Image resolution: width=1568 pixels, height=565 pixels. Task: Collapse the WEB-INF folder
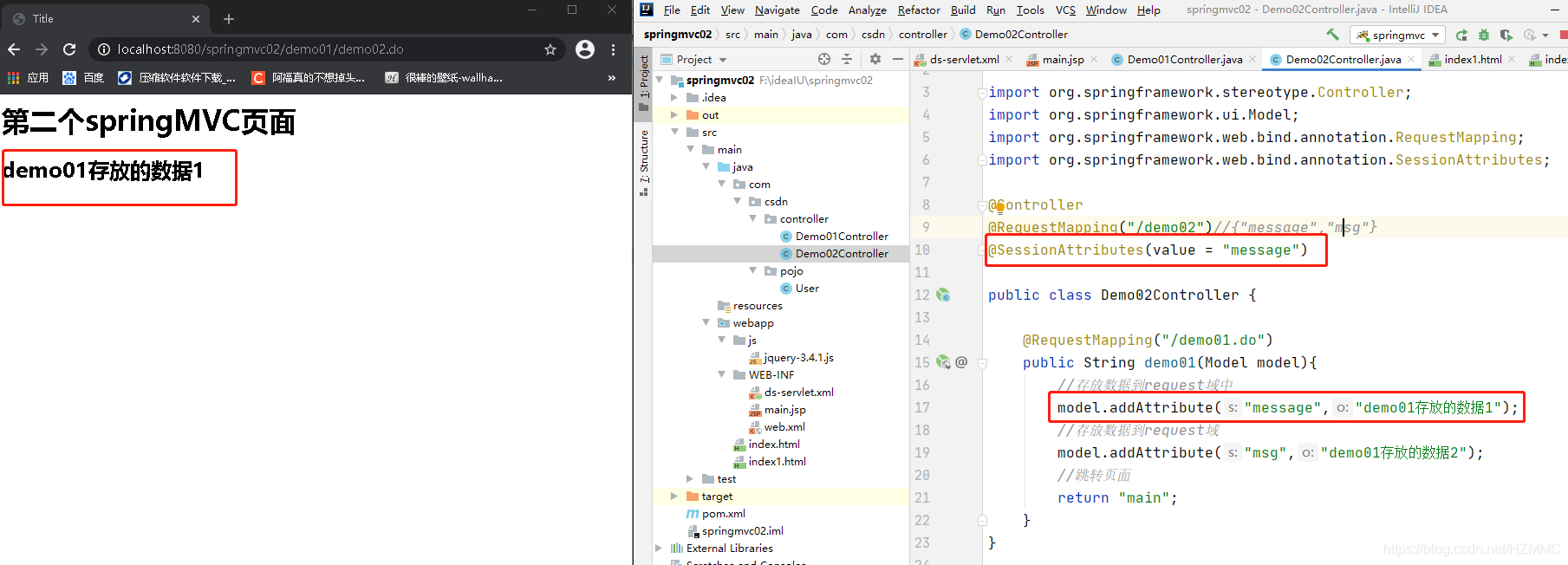click(721, 374)
